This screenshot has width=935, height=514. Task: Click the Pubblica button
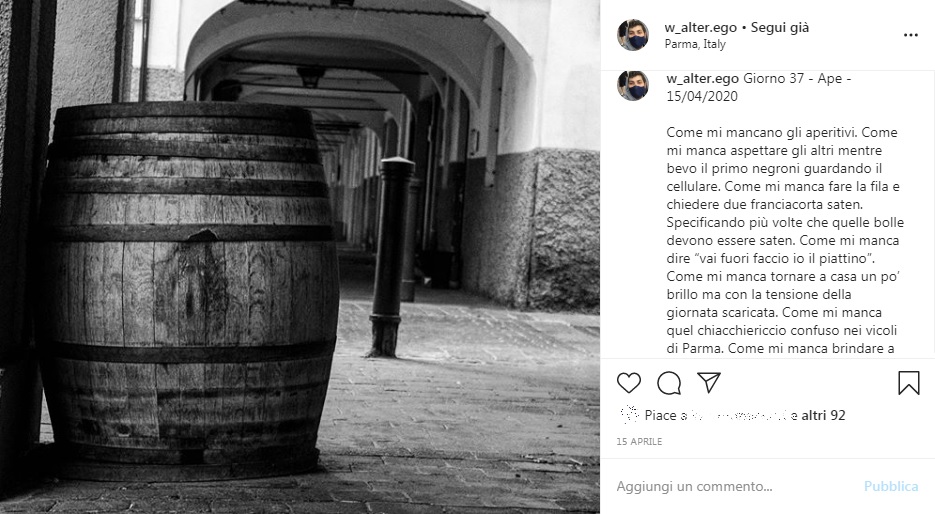(x=891, y=487)
